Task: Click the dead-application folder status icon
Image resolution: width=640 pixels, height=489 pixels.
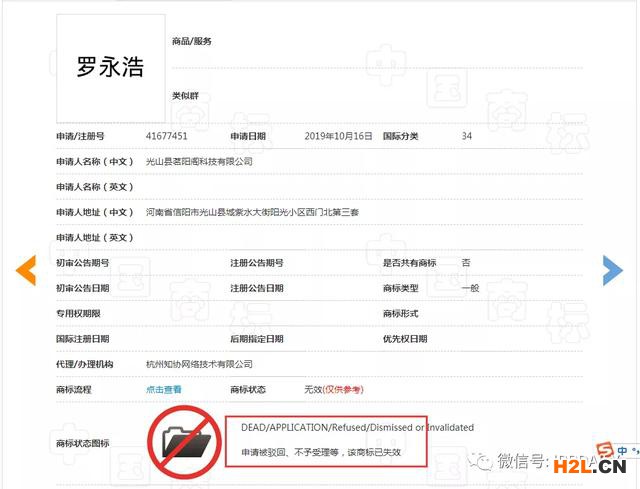Action: [184, 442]
